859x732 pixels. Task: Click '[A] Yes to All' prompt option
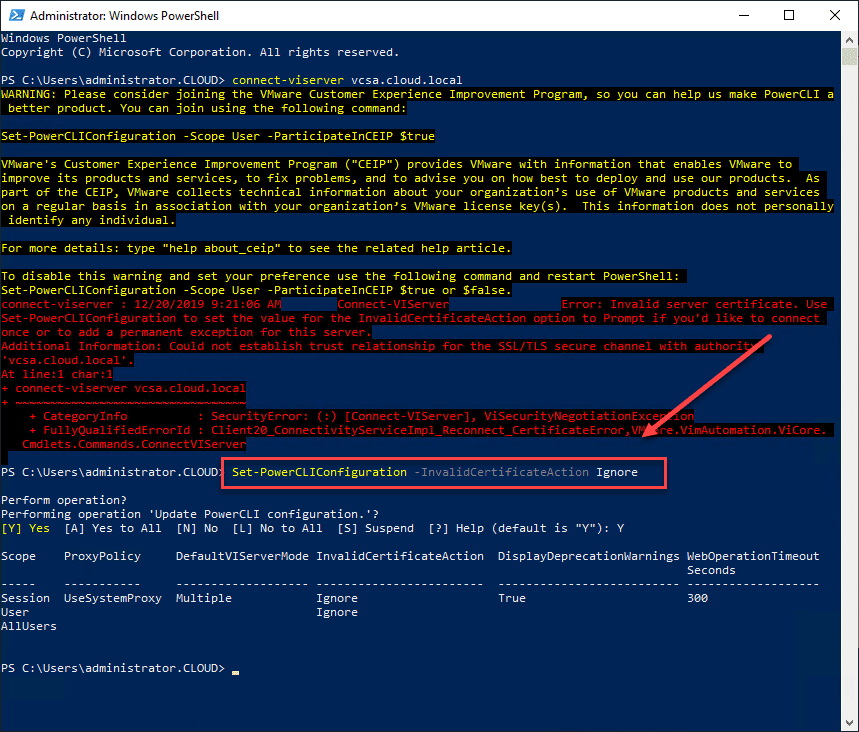tap(113, 528)
